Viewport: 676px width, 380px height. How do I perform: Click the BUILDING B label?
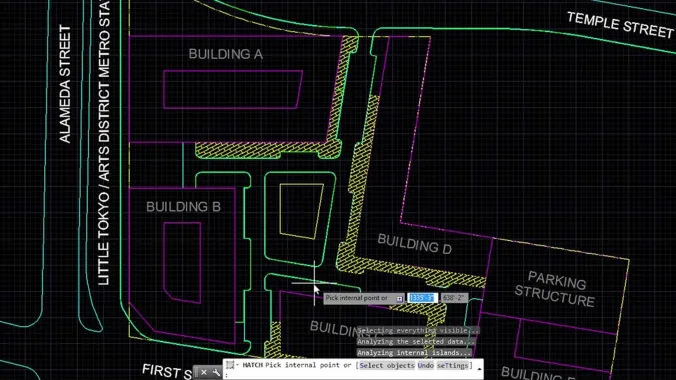(184, 207)
